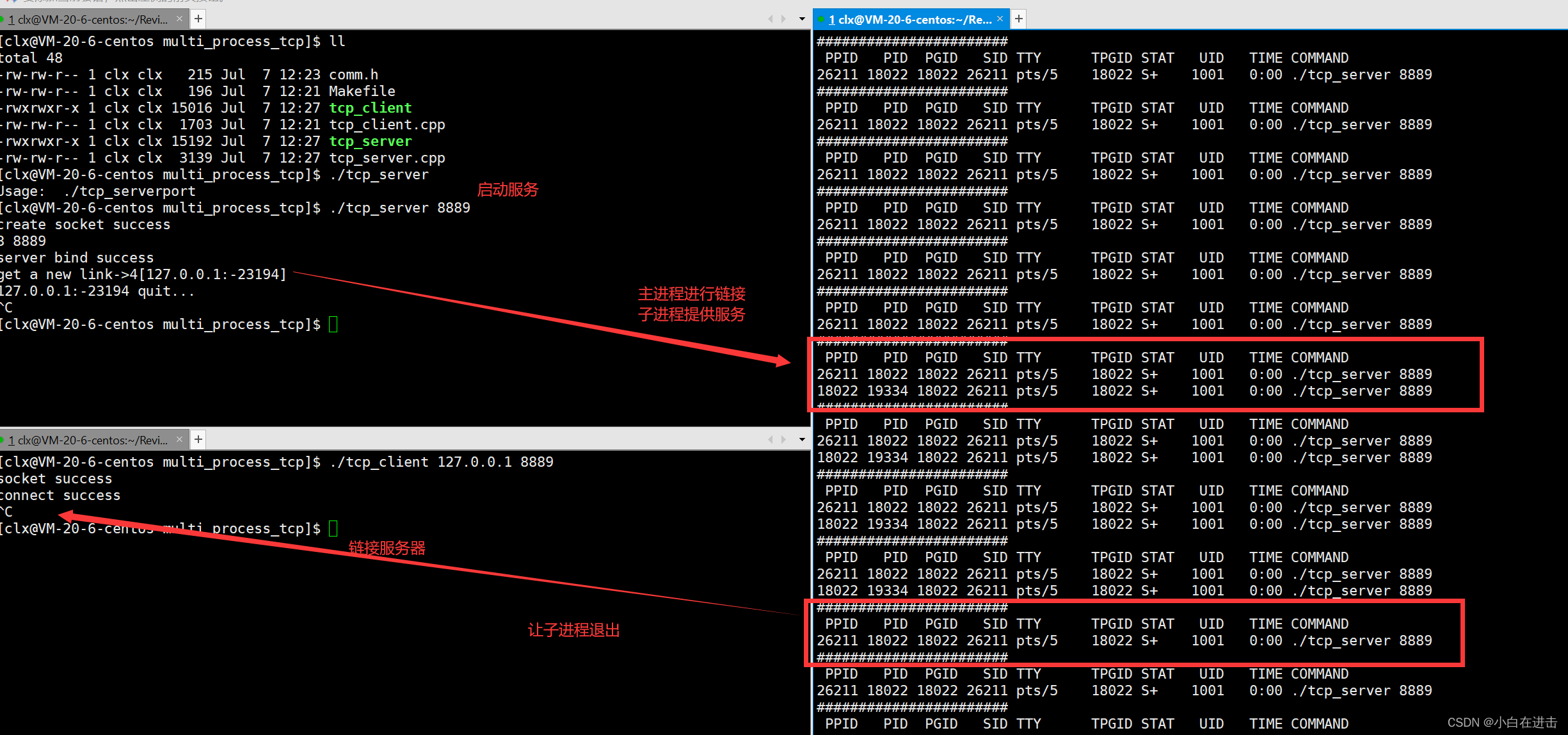Click the './tcp_server 8889' command text

[399, 207]
